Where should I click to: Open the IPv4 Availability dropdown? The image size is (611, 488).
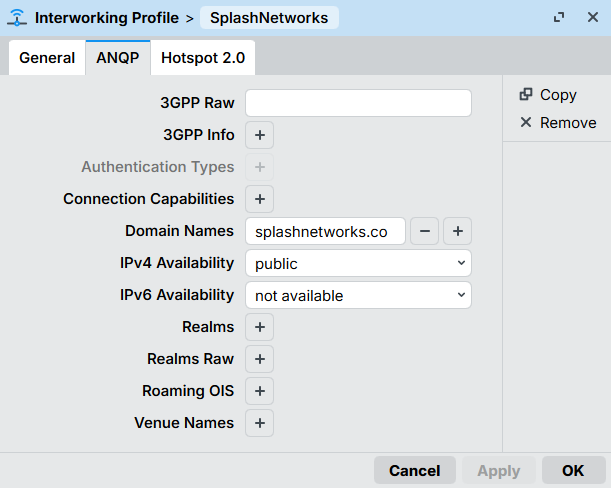click(358, 263)
